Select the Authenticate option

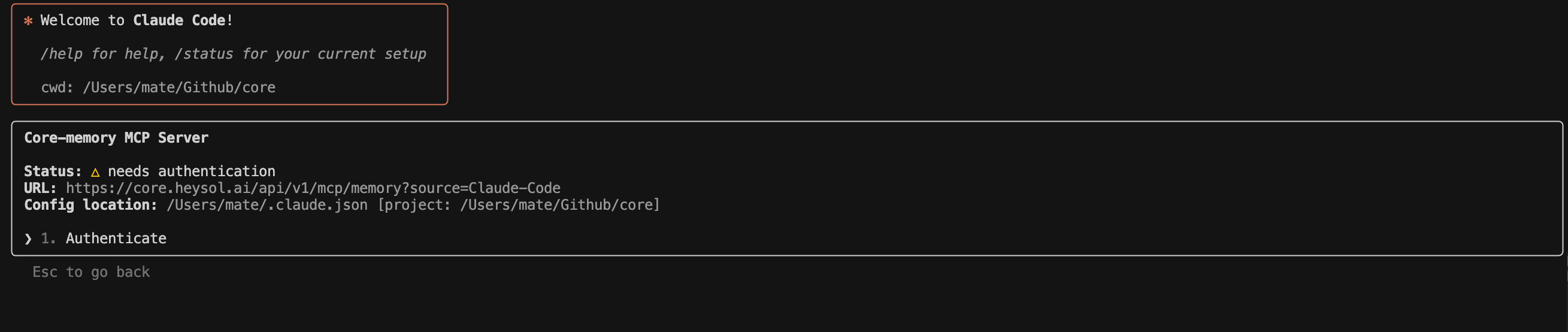pos(116,239)
